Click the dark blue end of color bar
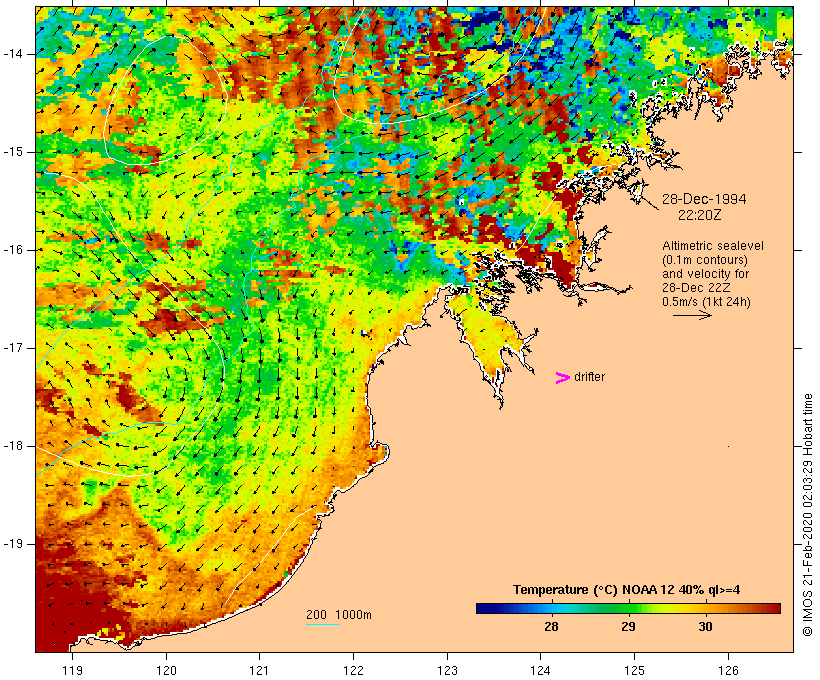This screenshot has height=680, width=820. pyautogui.click(x=484, y=608)
